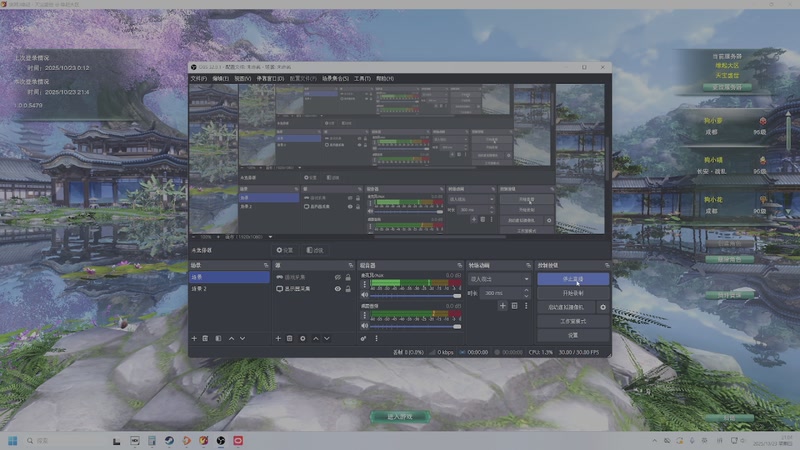The image size is (800, 450).
Task: Click the start recording button
Action: coord(573,293)
